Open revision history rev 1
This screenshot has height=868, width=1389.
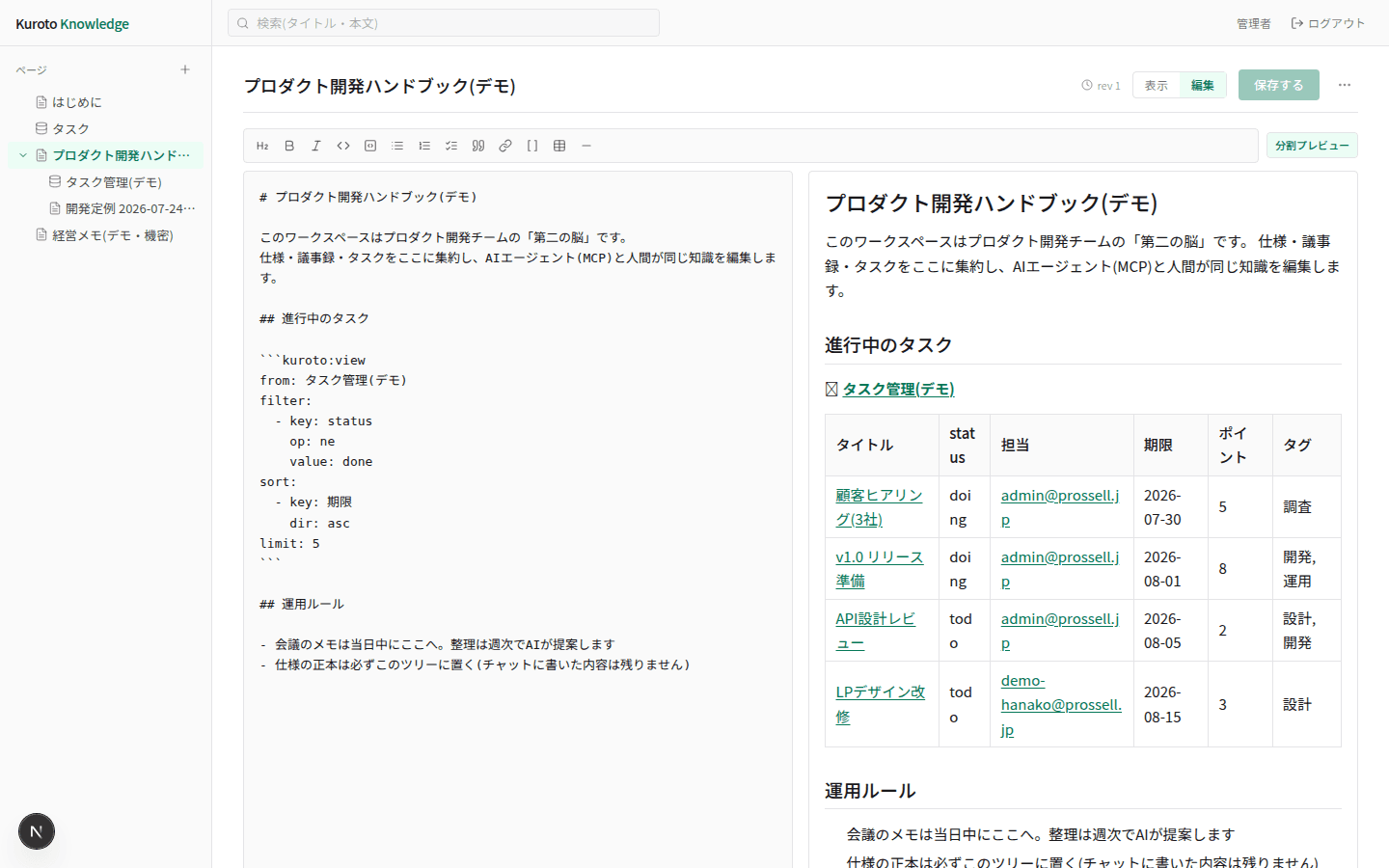pyautogui.click(x=1102, y=86)
